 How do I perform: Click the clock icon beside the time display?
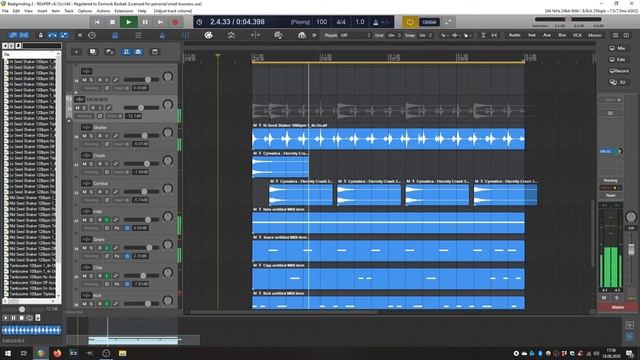(x=199, y=22)
